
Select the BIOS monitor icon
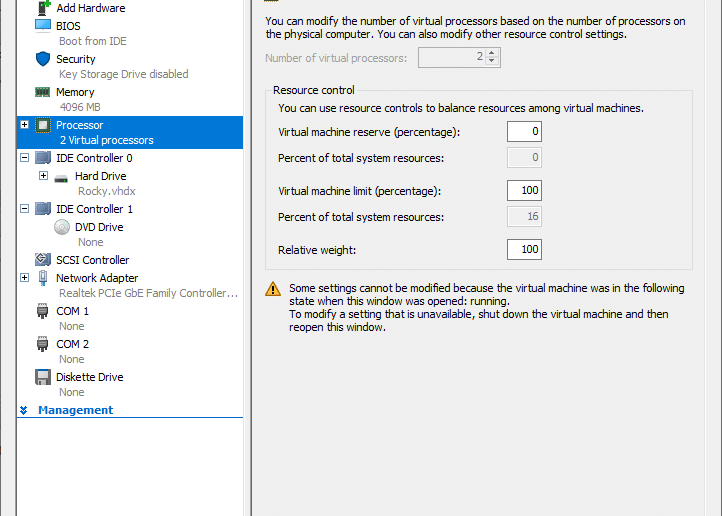[x=43, y=25]
